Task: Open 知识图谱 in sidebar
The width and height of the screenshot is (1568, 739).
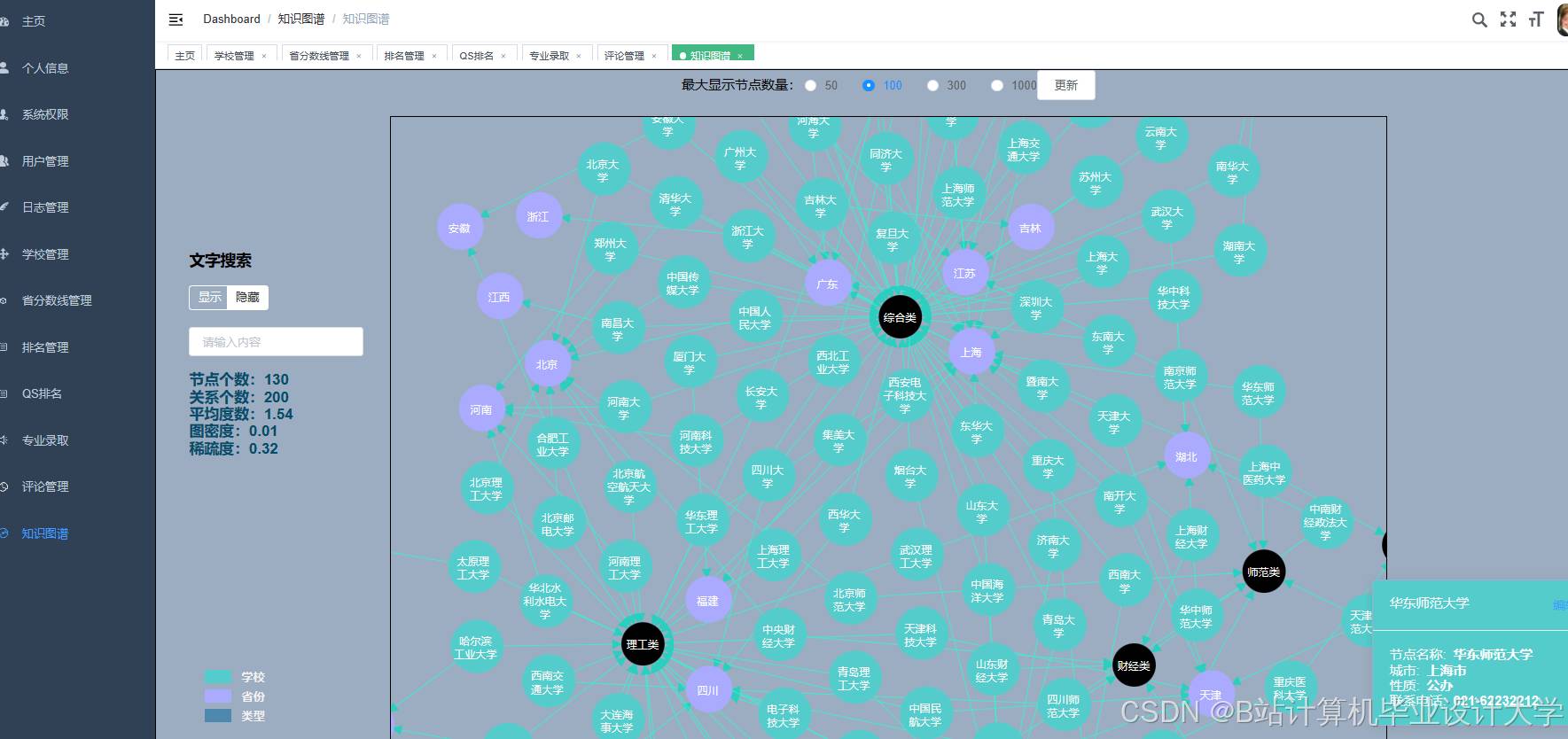Action: pyautogui.click(x=77, y=533)
